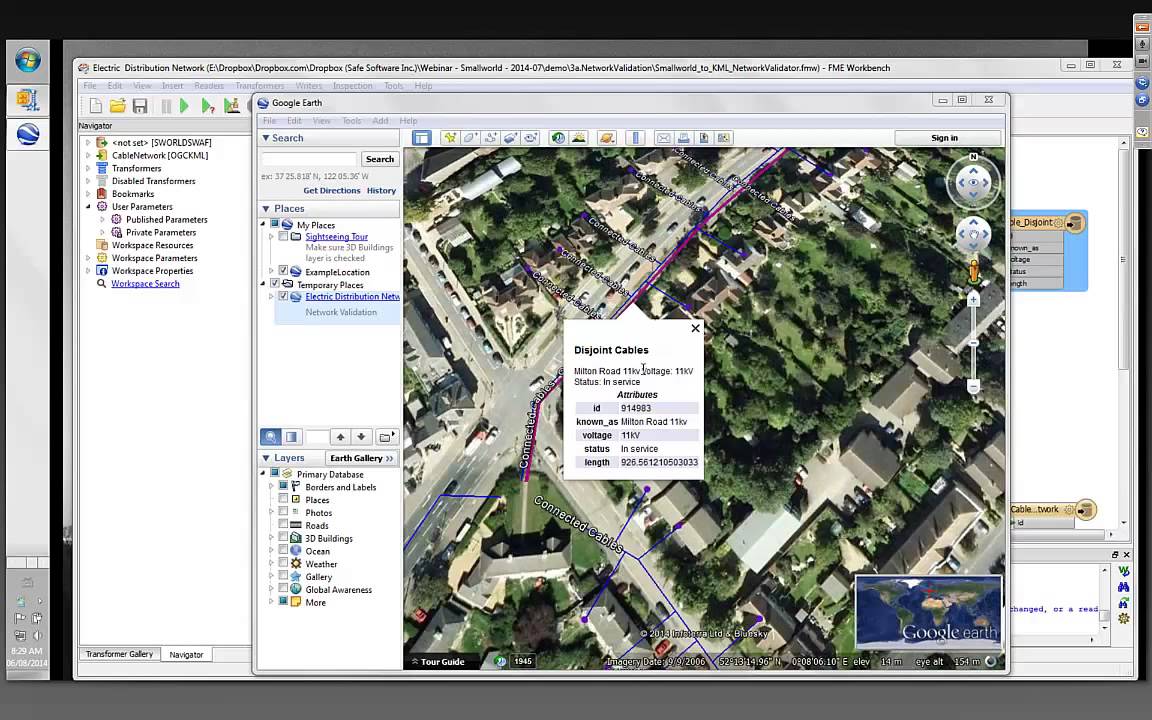Click the Get Directions link
Viewport: 1152px width, 720px height.
click(x=332, y=190)
